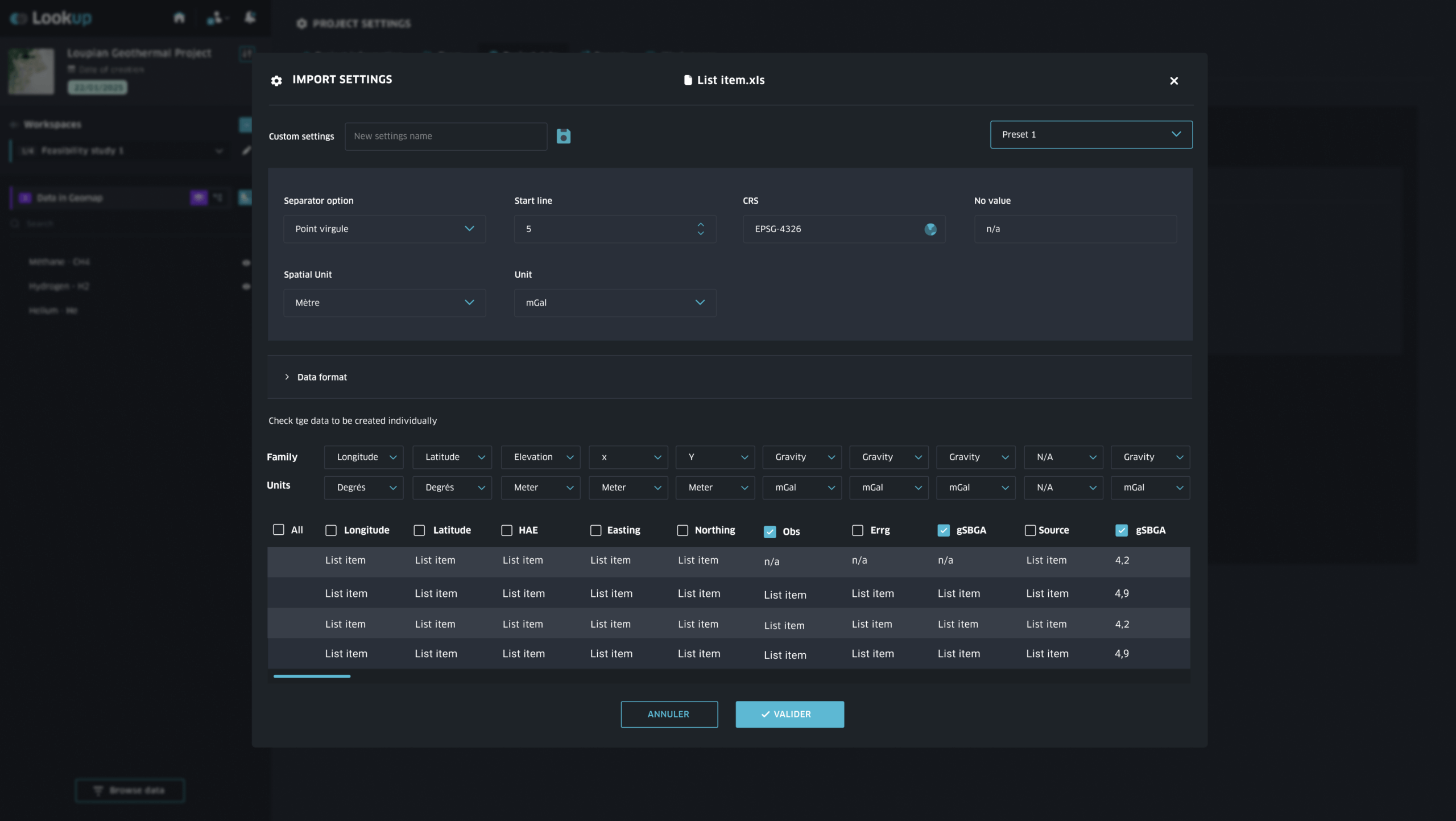
Task: Open the Preset 1 dropdown
Action: tap(1091, 134)
